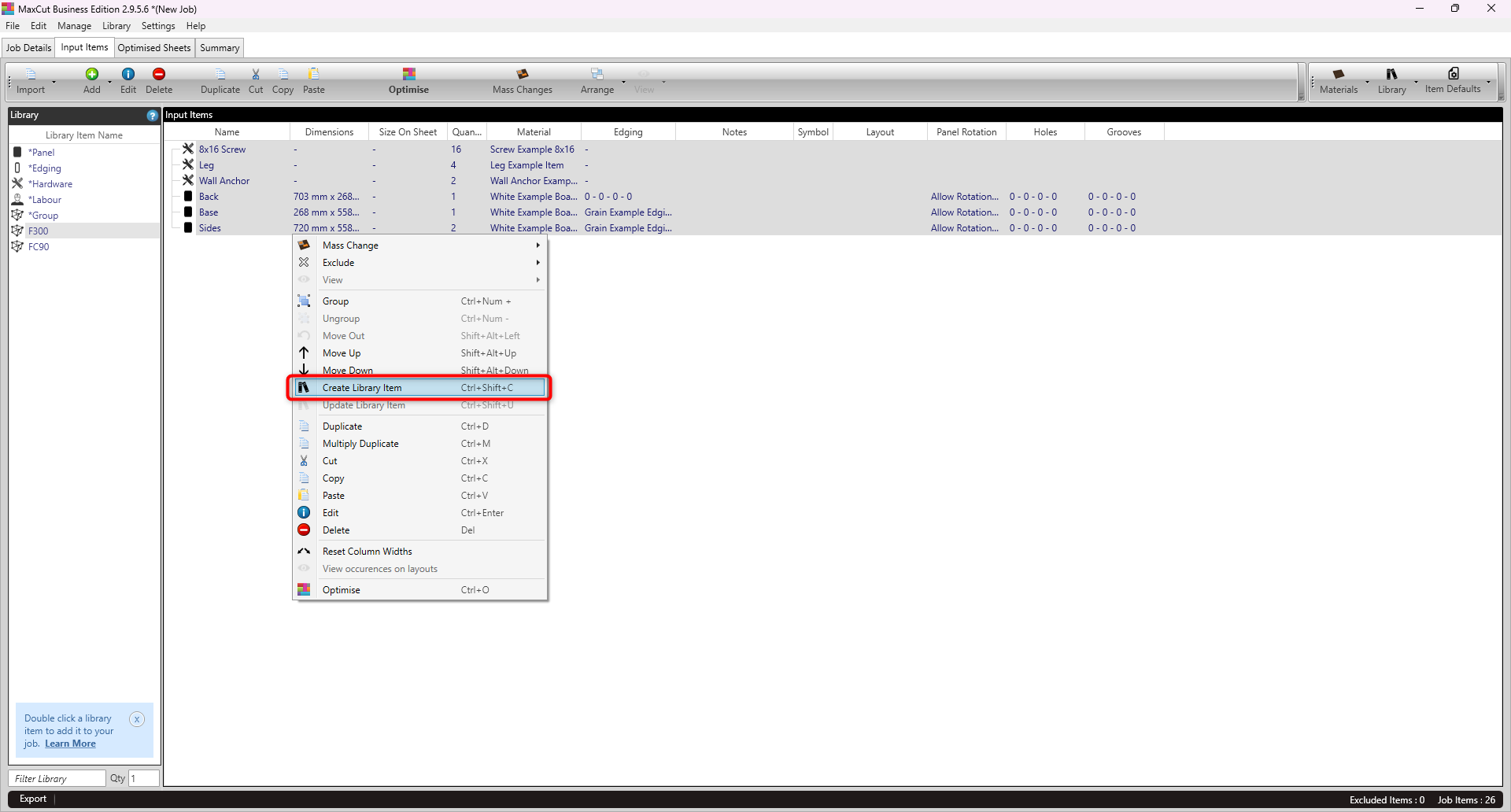Select the *Edging library item

coord(45,168)
